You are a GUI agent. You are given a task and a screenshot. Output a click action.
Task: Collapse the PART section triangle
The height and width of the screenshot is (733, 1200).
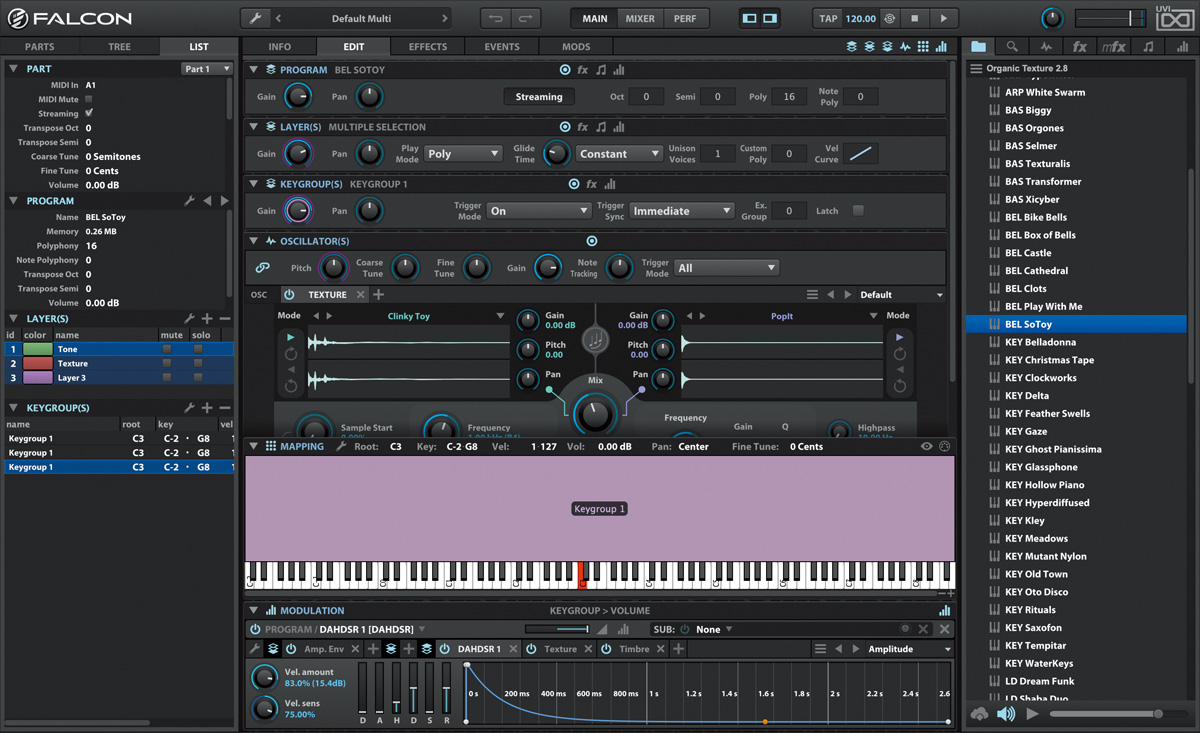point(13,69)
